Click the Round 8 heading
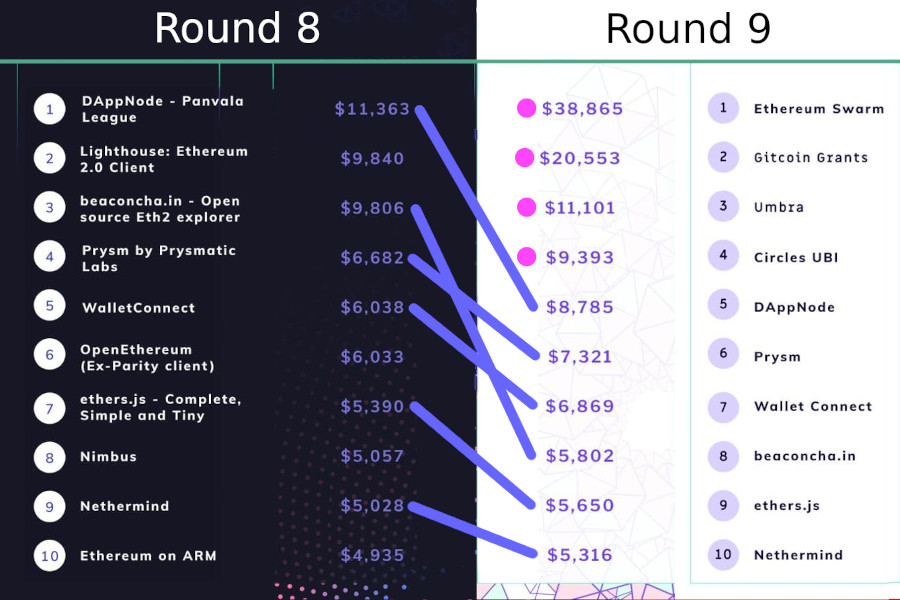This screenshot has height=600, width=900. tap(237, 29)
